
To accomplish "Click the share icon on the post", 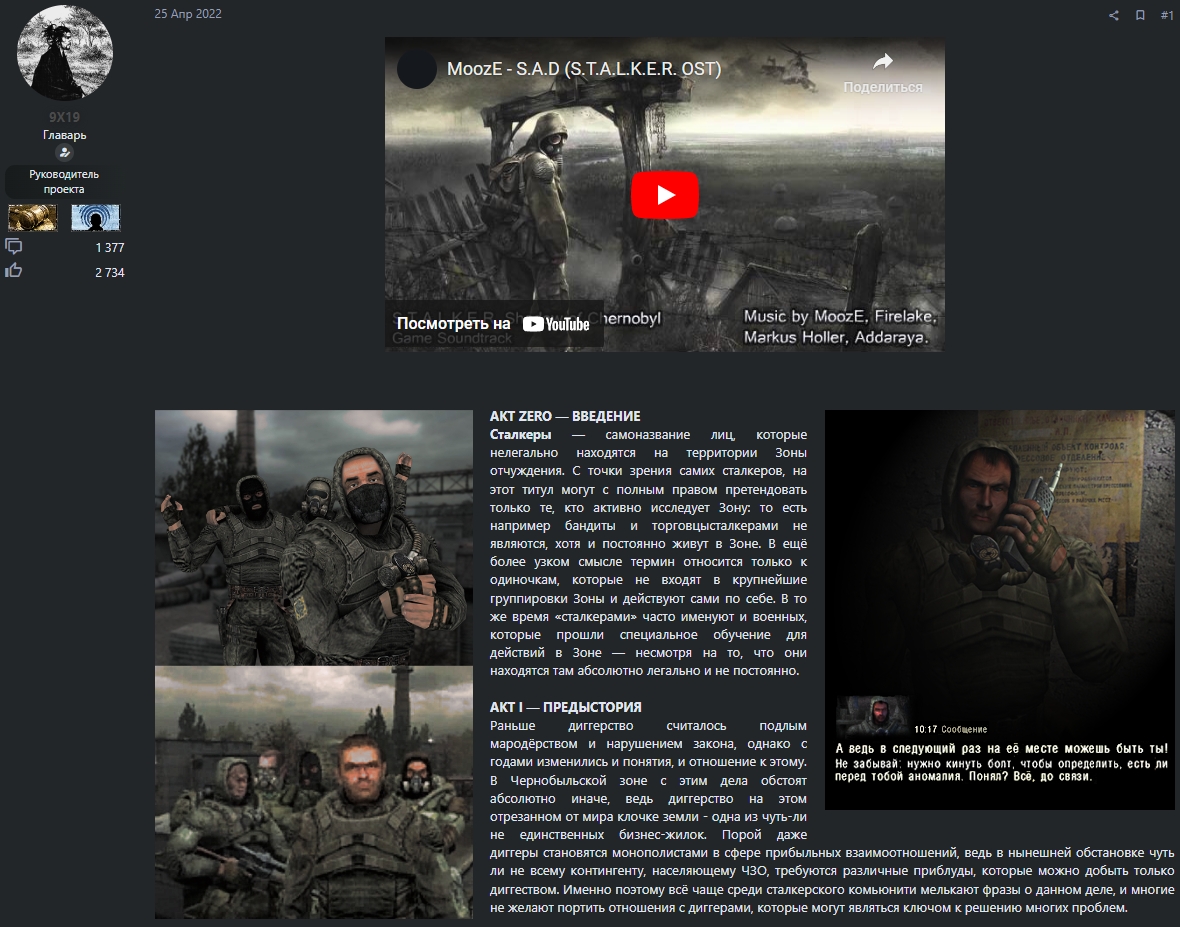I will tap(1114, 15).
